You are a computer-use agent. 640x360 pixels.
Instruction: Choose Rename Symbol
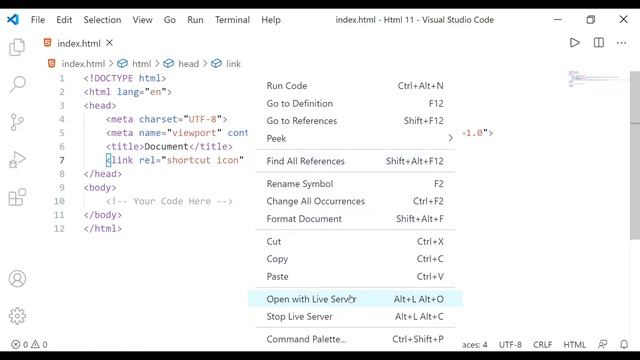tap(355, 184)
